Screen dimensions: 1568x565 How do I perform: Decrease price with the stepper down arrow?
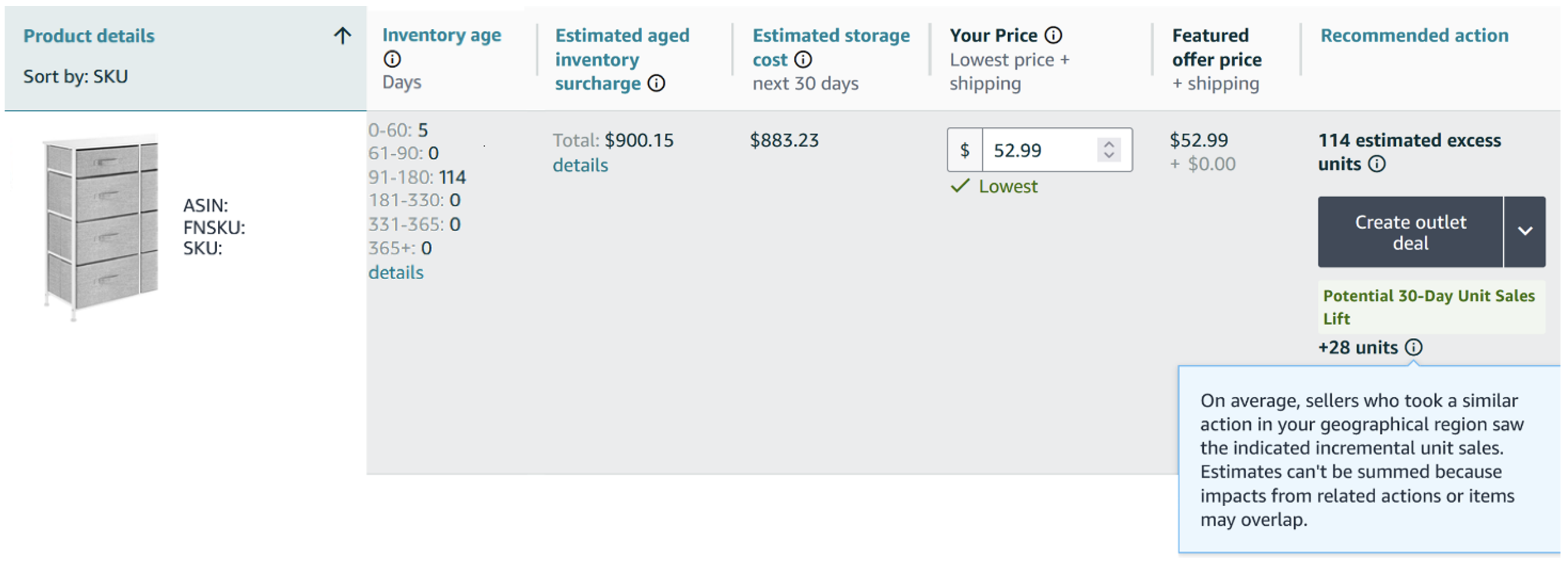[1109, 155]
